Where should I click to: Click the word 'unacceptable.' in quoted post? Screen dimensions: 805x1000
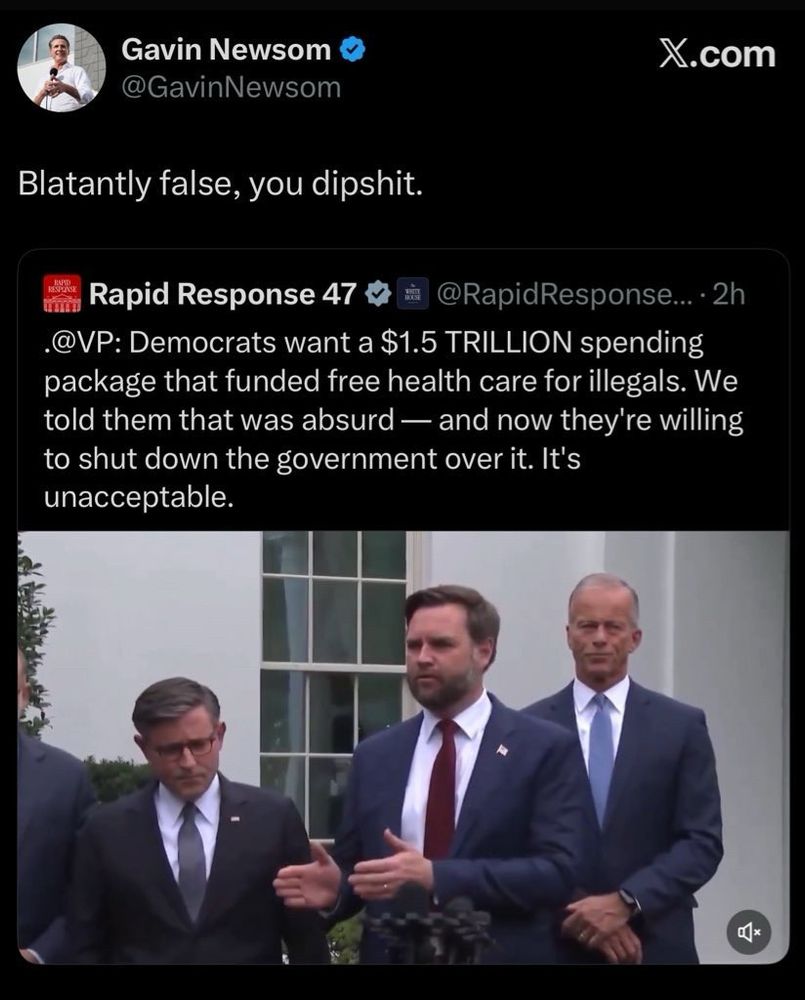[x=138, y=497]
